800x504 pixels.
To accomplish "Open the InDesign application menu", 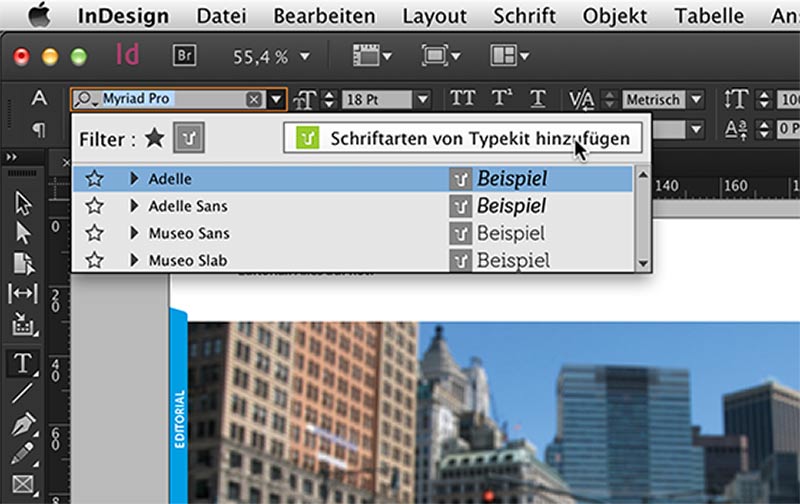I will [123, 16].
